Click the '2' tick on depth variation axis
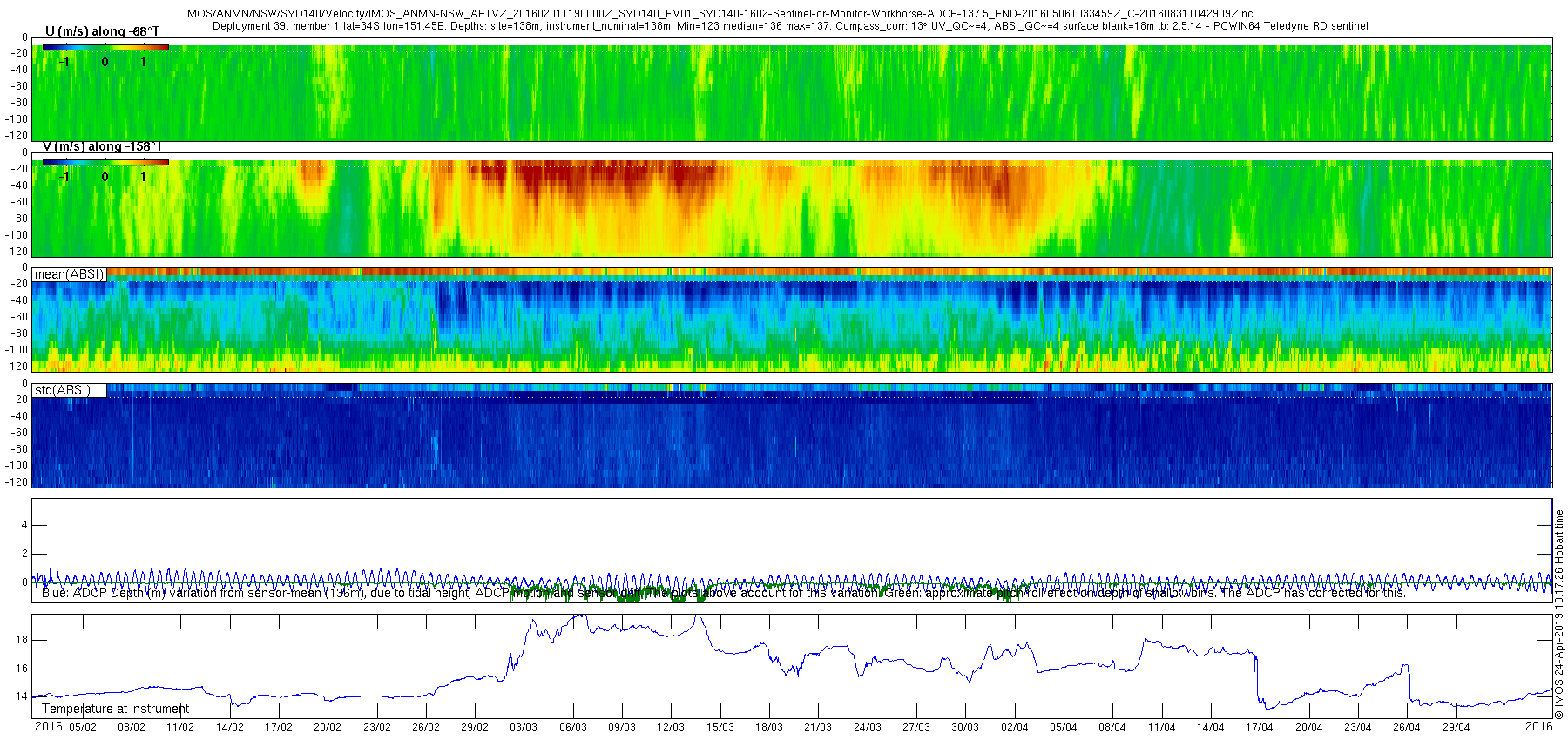This screenshot has height=740, width=1568. point(24,554)
